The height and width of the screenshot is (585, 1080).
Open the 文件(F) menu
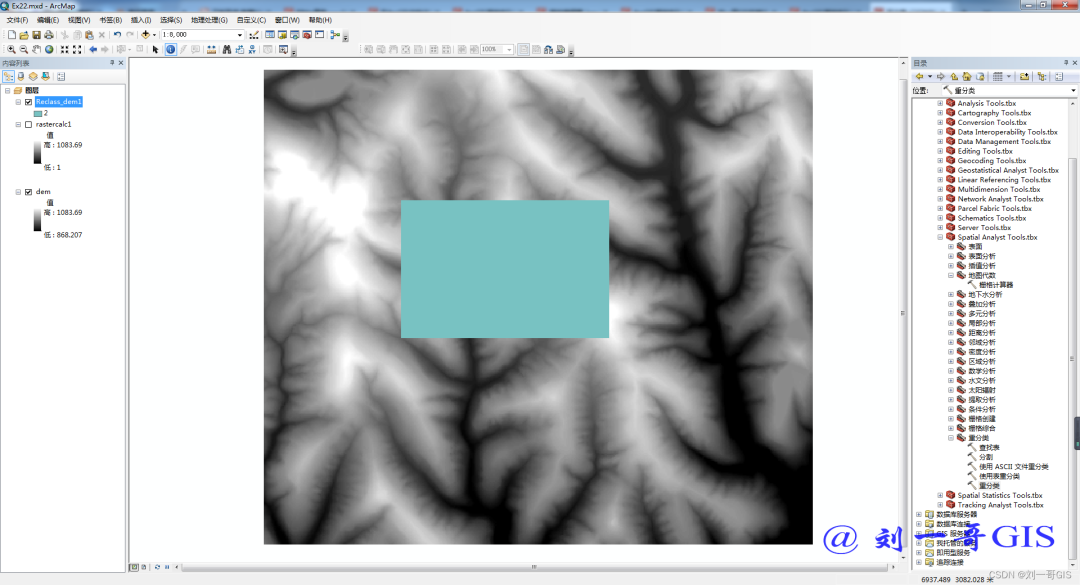(x=17, y=20)
